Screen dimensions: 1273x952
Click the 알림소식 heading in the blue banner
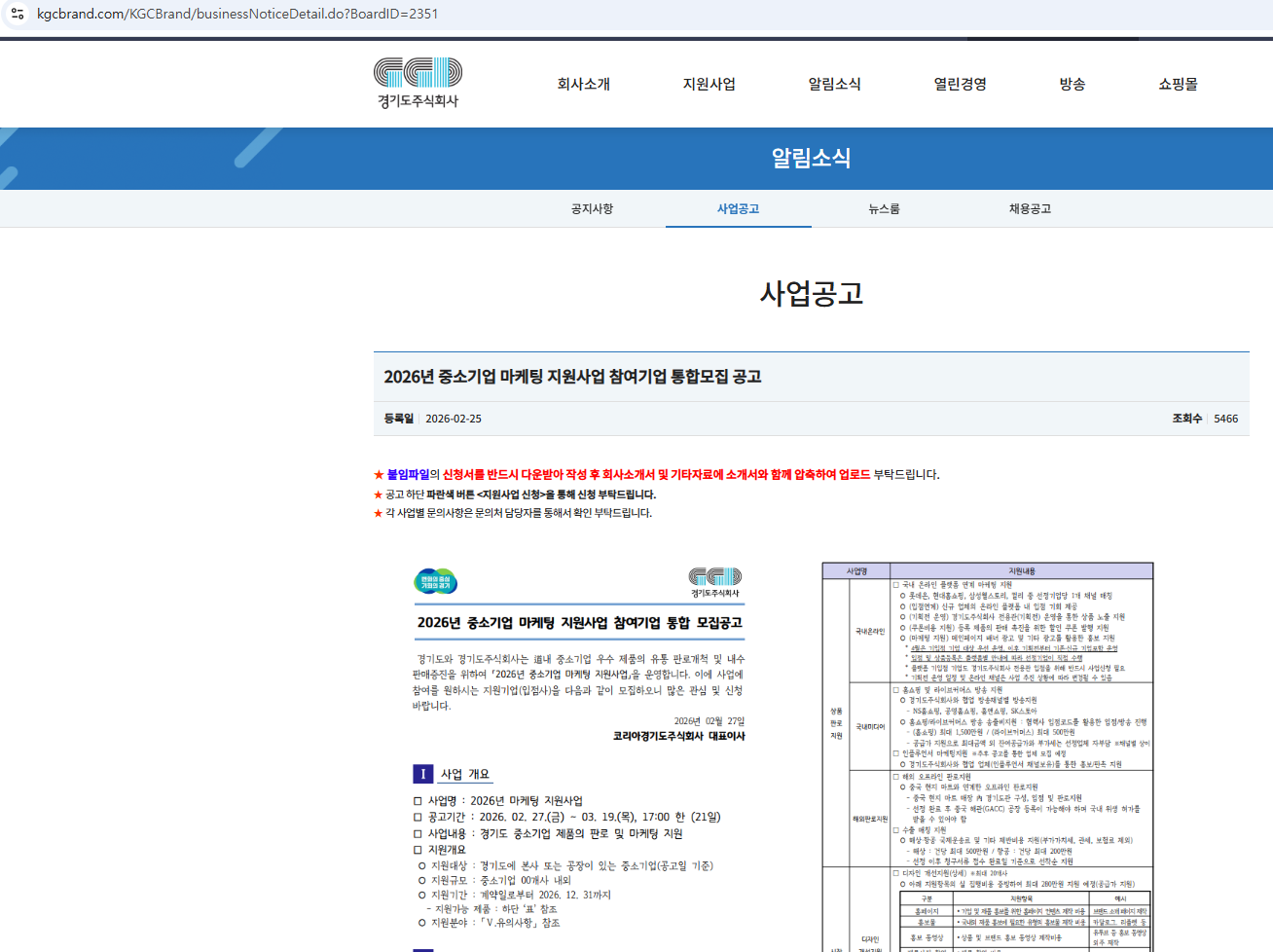click(x=811, y=158)
